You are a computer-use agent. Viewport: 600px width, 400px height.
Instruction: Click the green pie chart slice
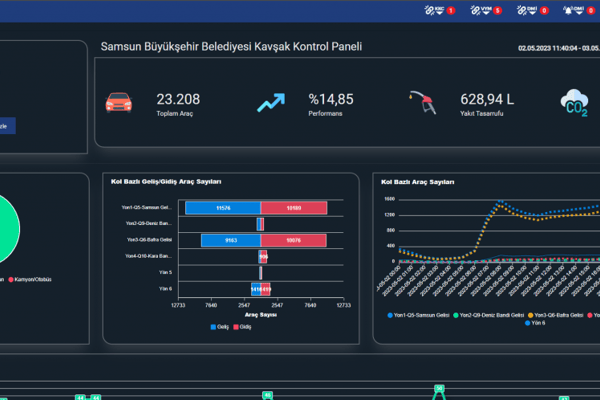pyautogui.click(x=8, y=229)
